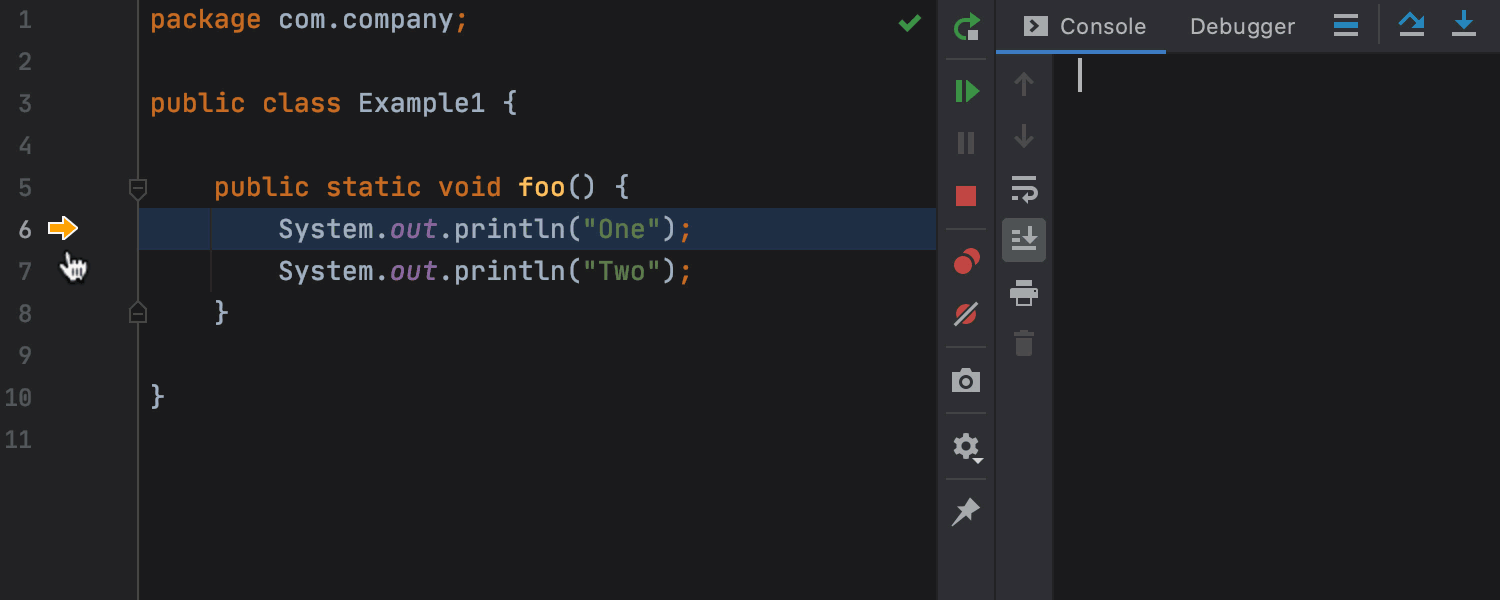The image size is (1500, 600).
Task: Pin the debug tool window
Action: pyautogui.click(x=965, y=512)
